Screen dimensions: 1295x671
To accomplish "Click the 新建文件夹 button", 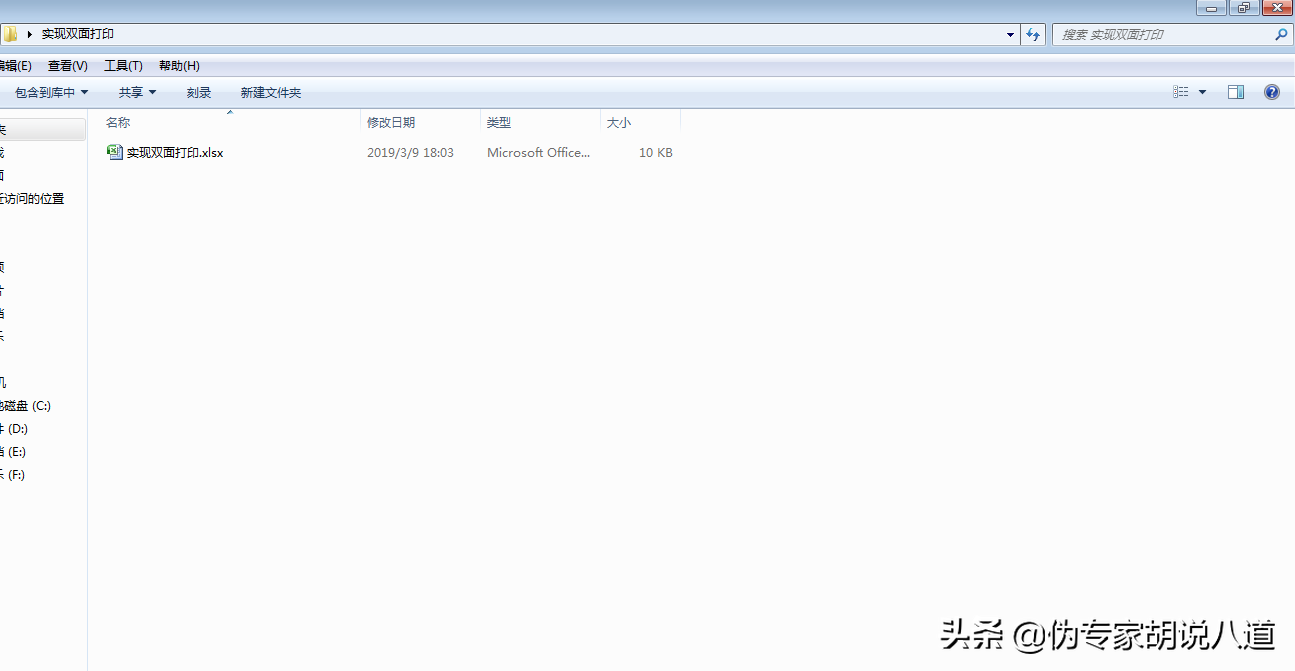I will 271,92.
